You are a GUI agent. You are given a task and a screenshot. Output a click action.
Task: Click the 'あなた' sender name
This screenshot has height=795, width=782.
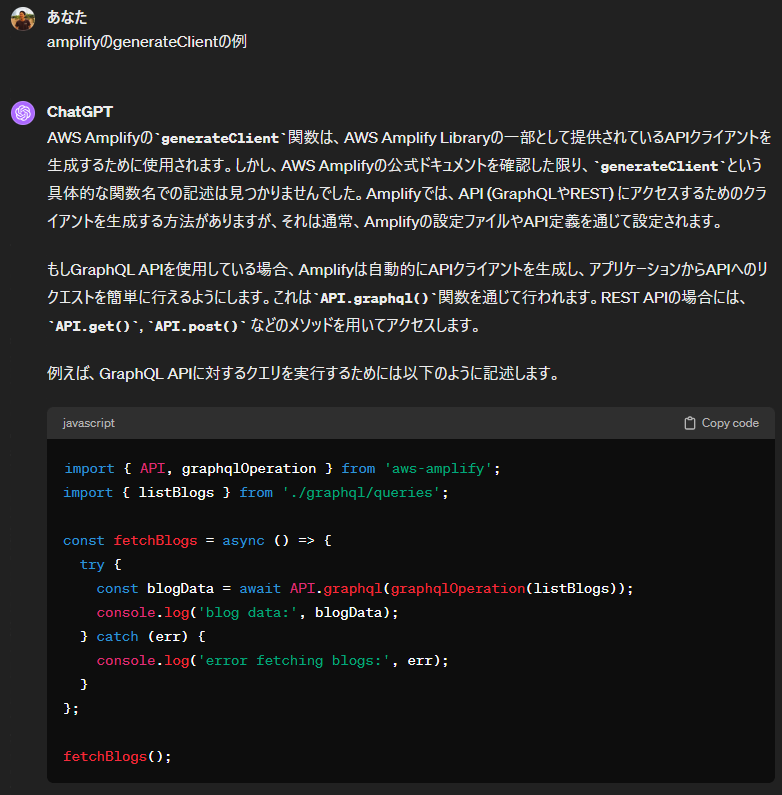[x=67, y=17]
